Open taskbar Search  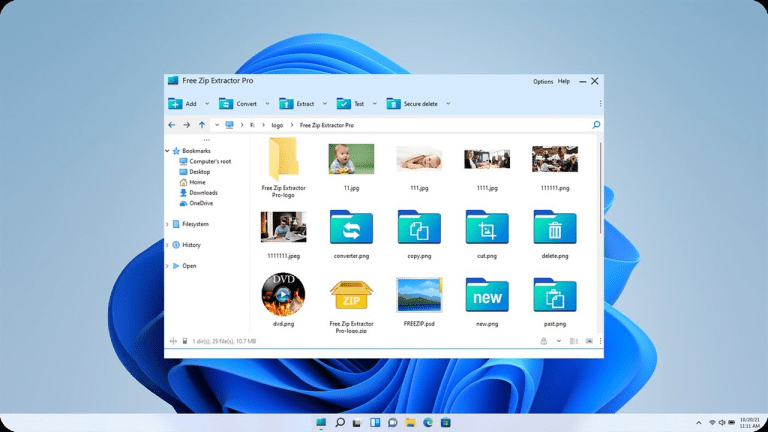[339, 422]
